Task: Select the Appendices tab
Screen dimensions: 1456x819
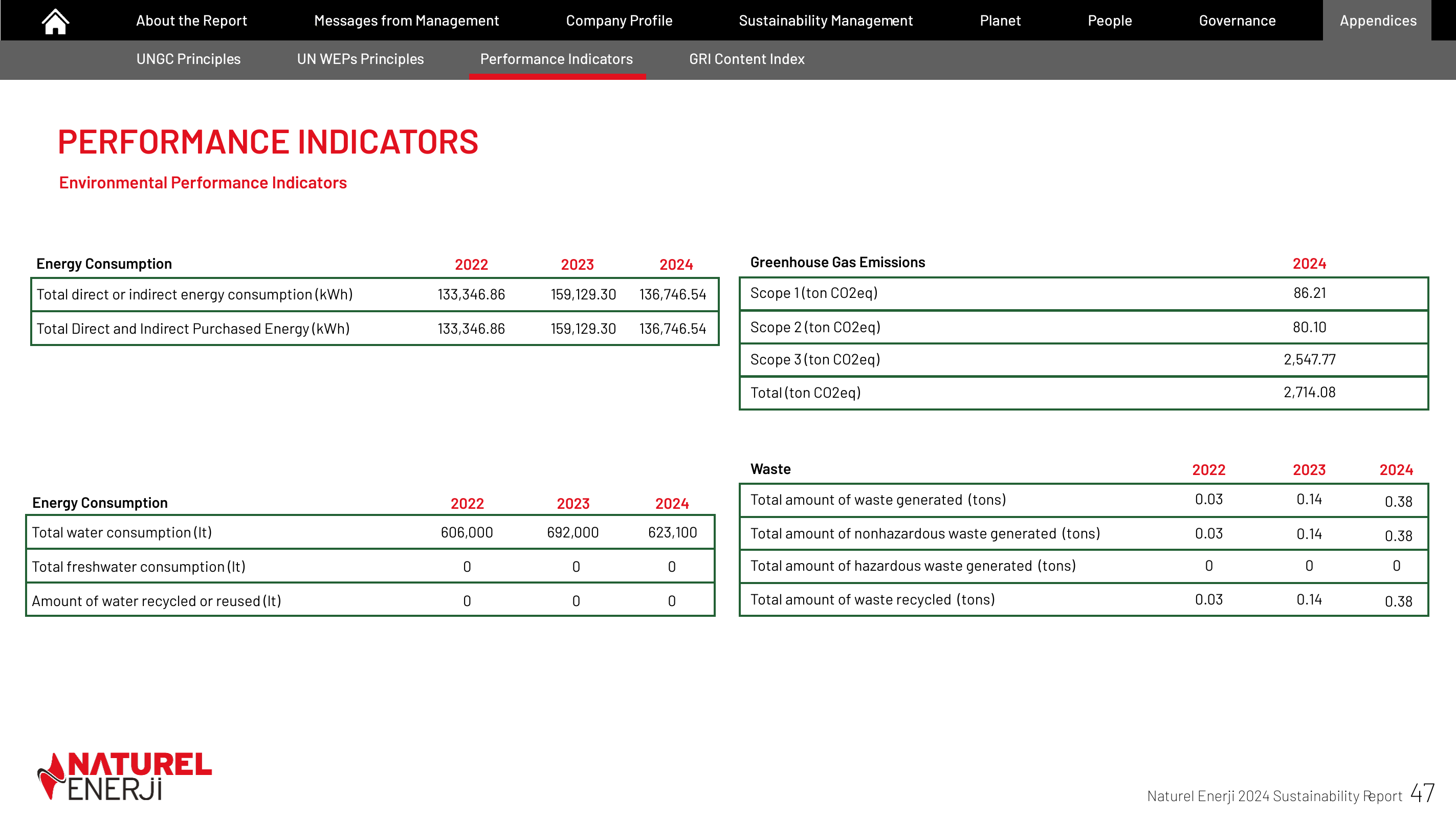Action: click(x=1377, y=21)
